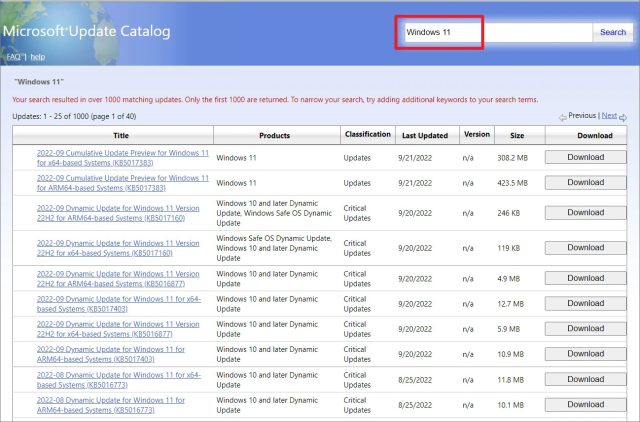This screenshot has width=640, height=422.
Task: Focus the Windows 11 search field
Action: [x=498, y=32]
